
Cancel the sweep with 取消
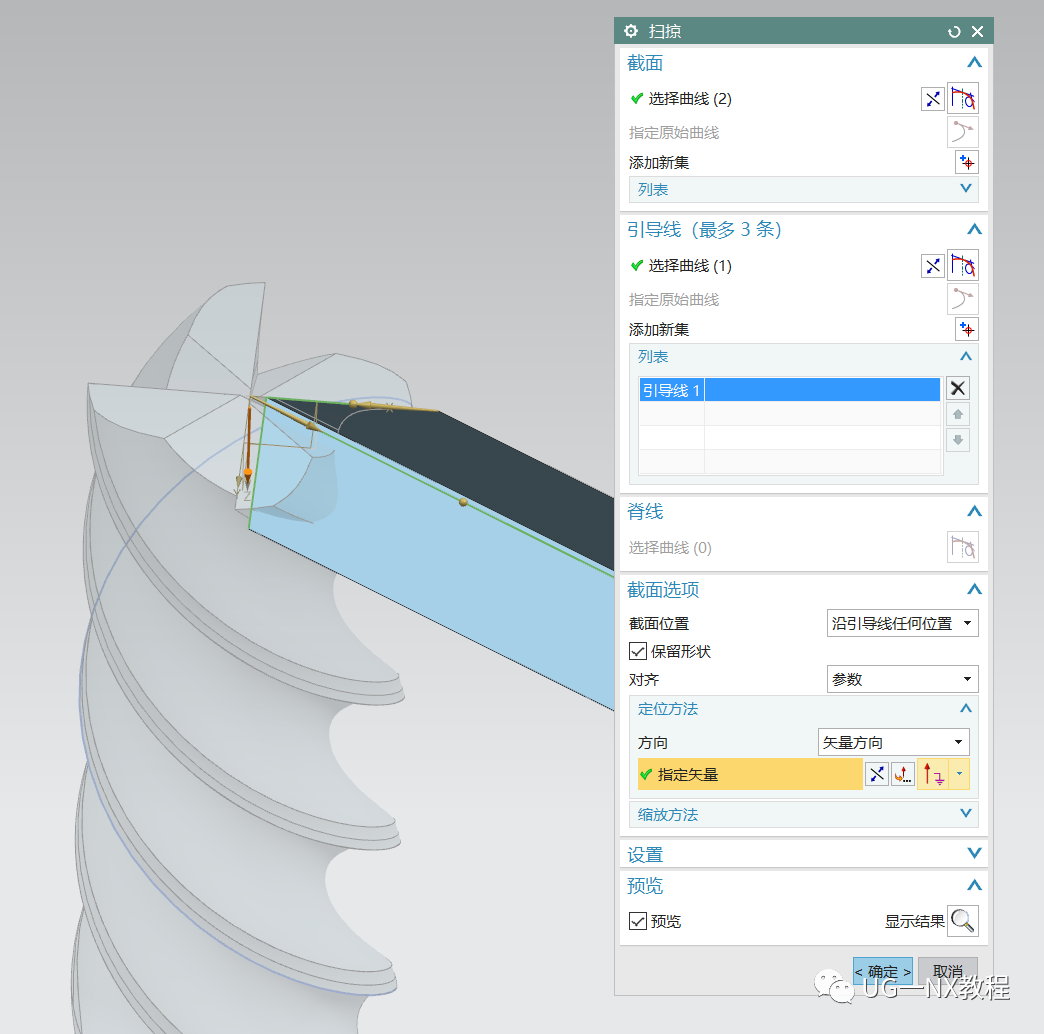pyautogui.click(x=947, y=971)
